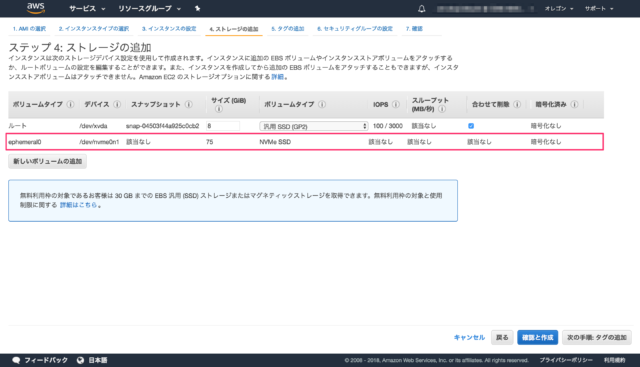Image resolution: width=640 pixels, height=367 pixels.
Task: Click the 確認と作成 button
Action: coord(538,337)
